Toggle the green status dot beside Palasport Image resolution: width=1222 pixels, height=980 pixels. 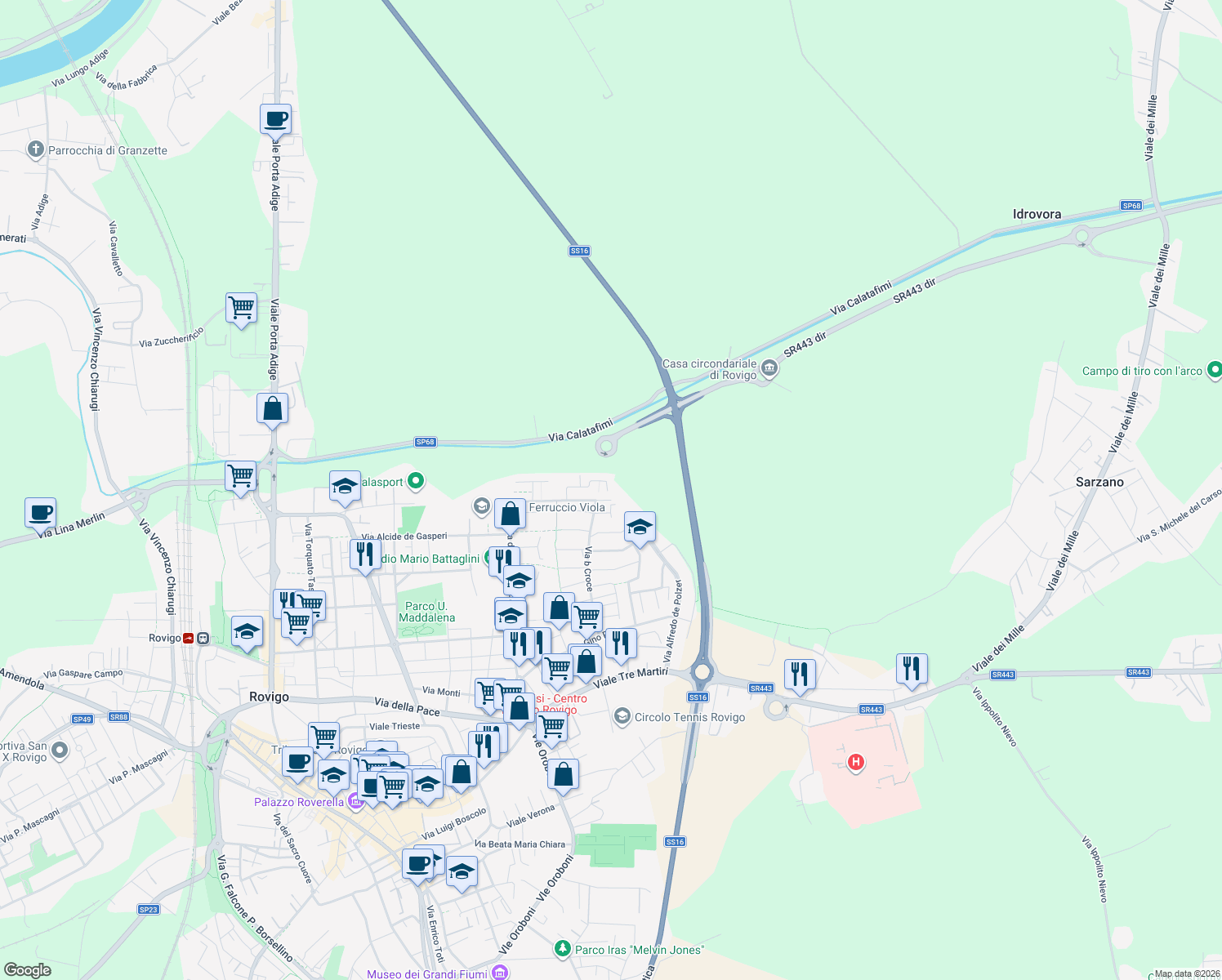(x=417, y=482)
